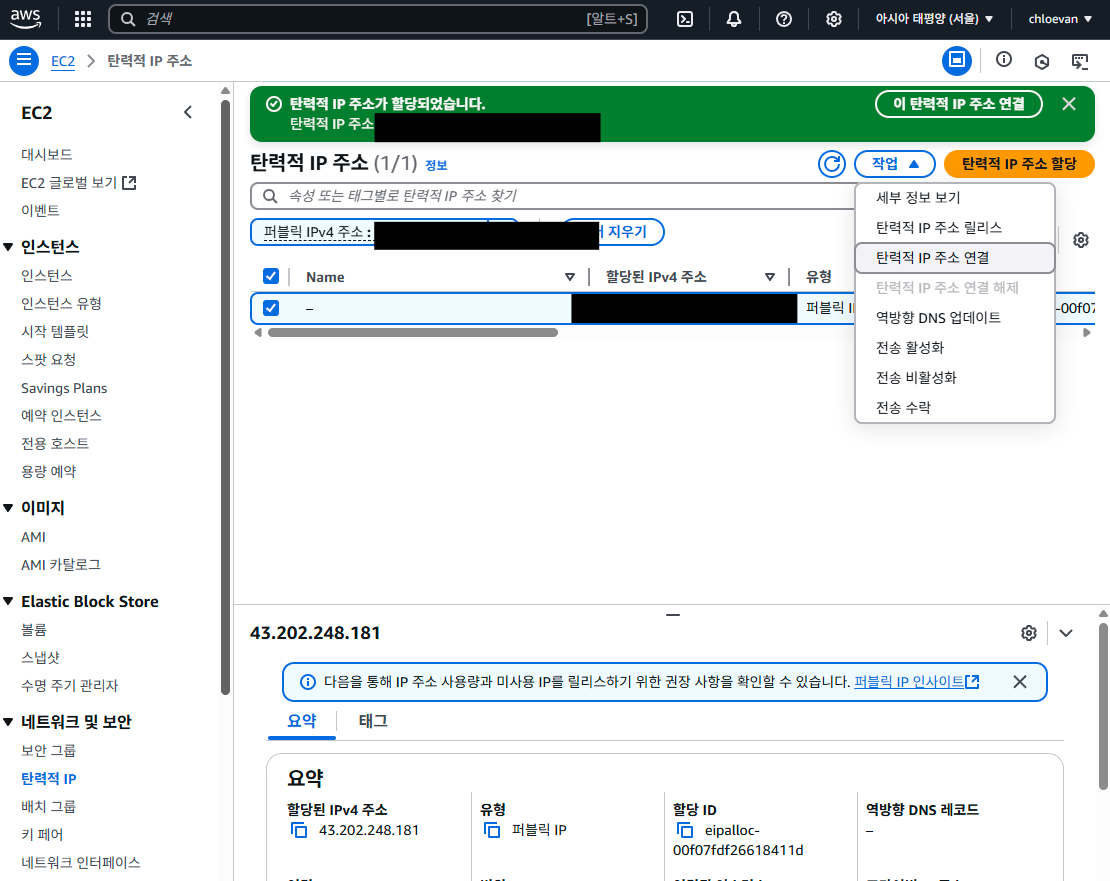Open the 아시아 태평양 (서울) region dropdown

click(x=934, y=19)
